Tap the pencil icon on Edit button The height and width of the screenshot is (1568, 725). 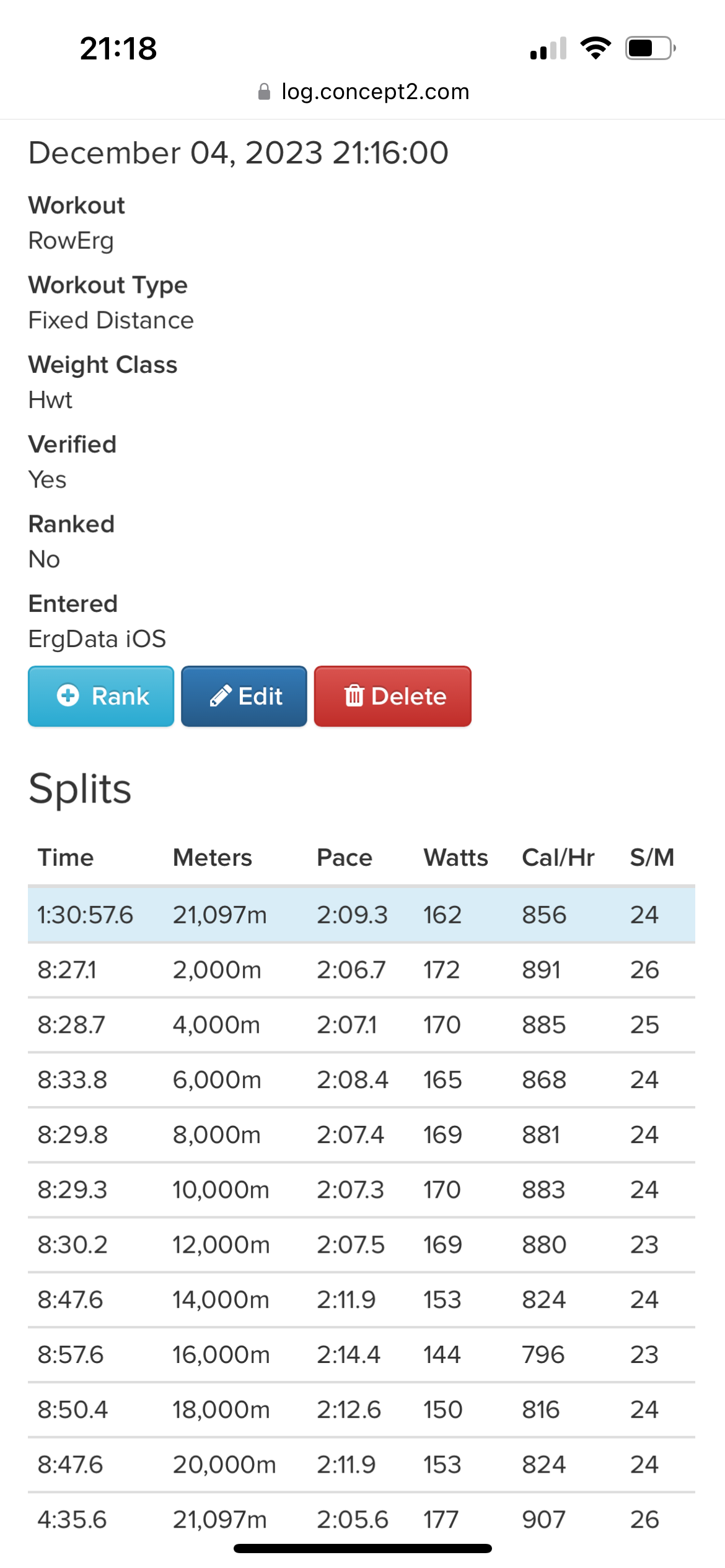pyautogui.click(x=221, y=695)
